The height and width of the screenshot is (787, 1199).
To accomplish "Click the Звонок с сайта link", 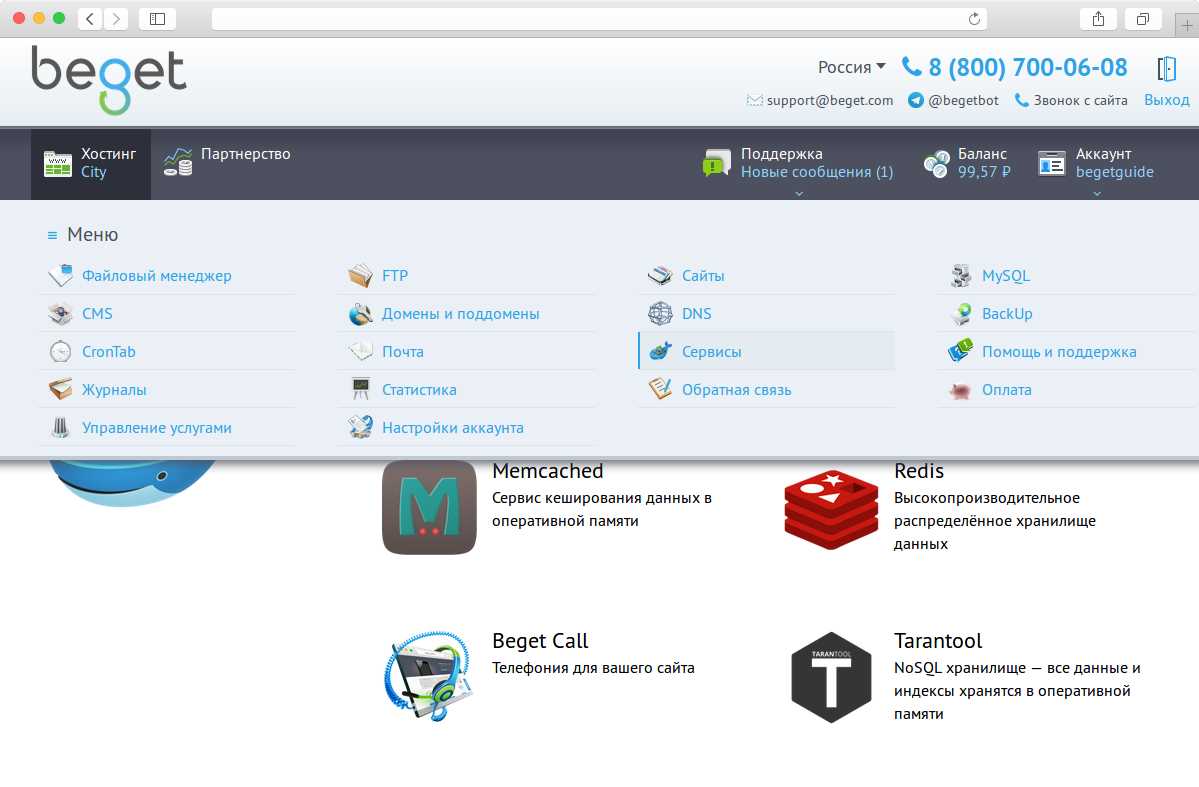I will [1080, 100].
